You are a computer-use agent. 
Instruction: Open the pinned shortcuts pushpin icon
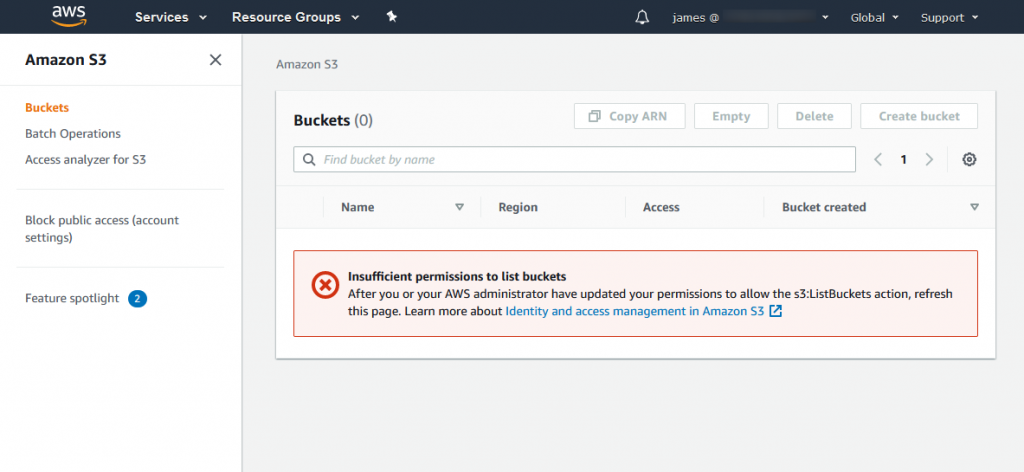392,17
